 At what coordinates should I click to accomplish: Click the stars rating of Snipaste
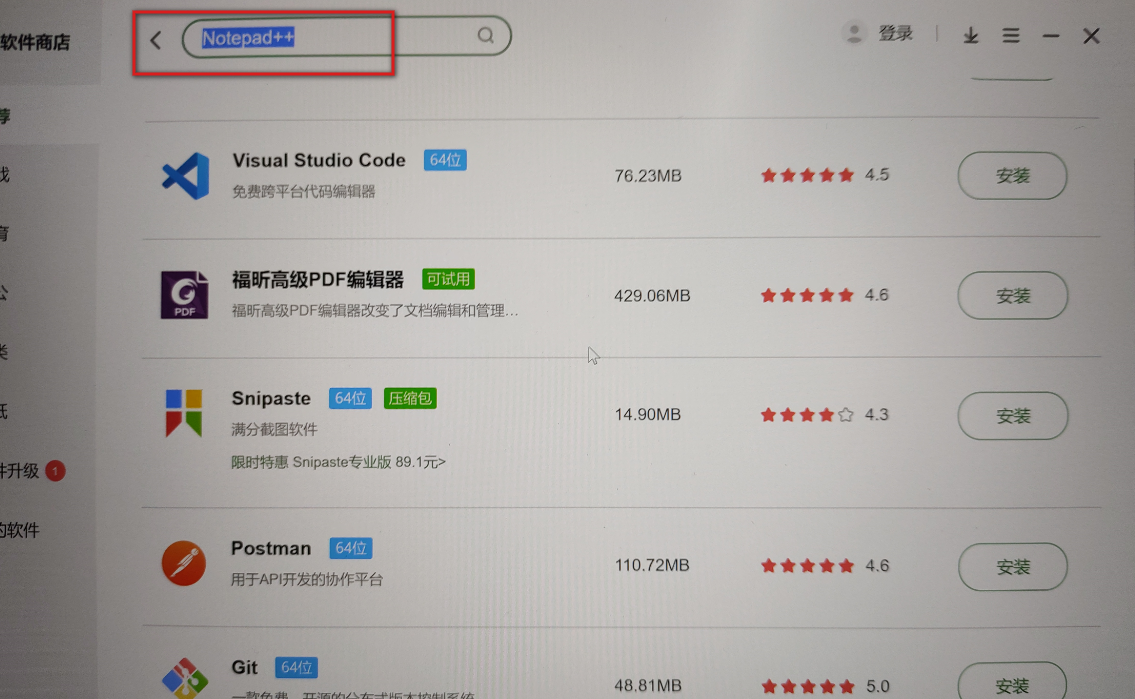point(807,415)
